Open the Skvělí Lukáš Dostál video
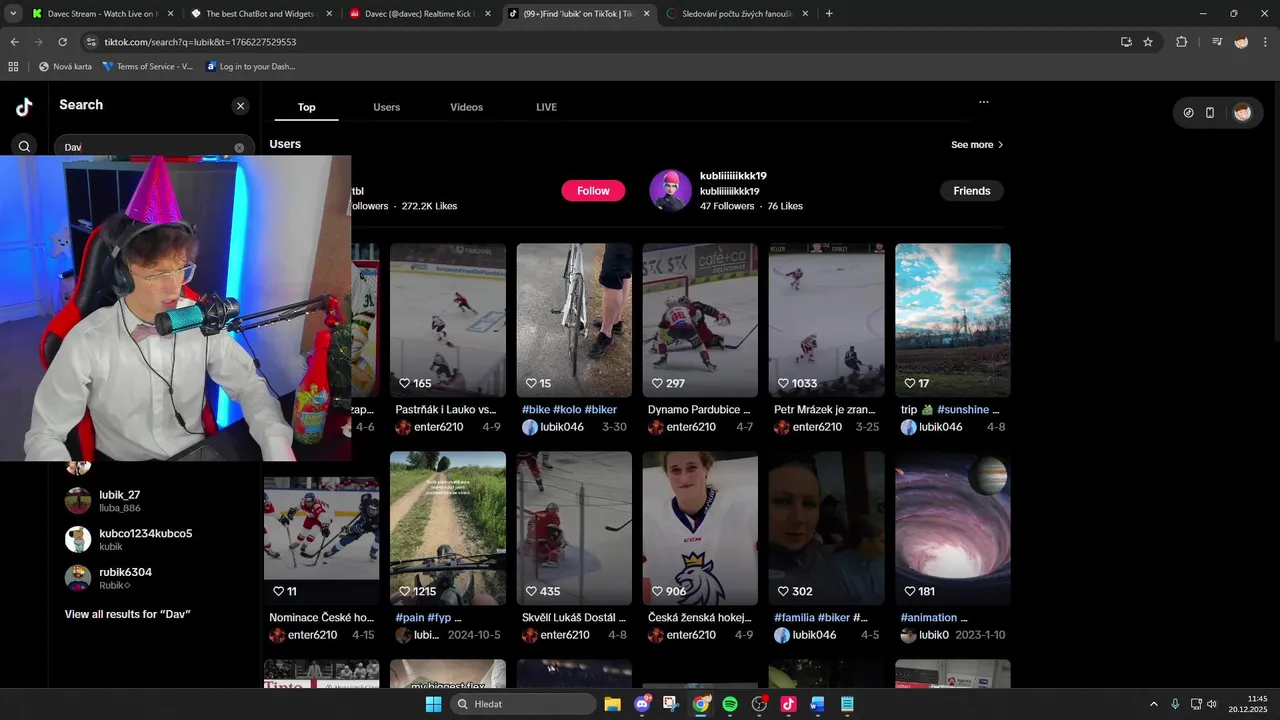 pyautogui.click(x=574, y=528)
